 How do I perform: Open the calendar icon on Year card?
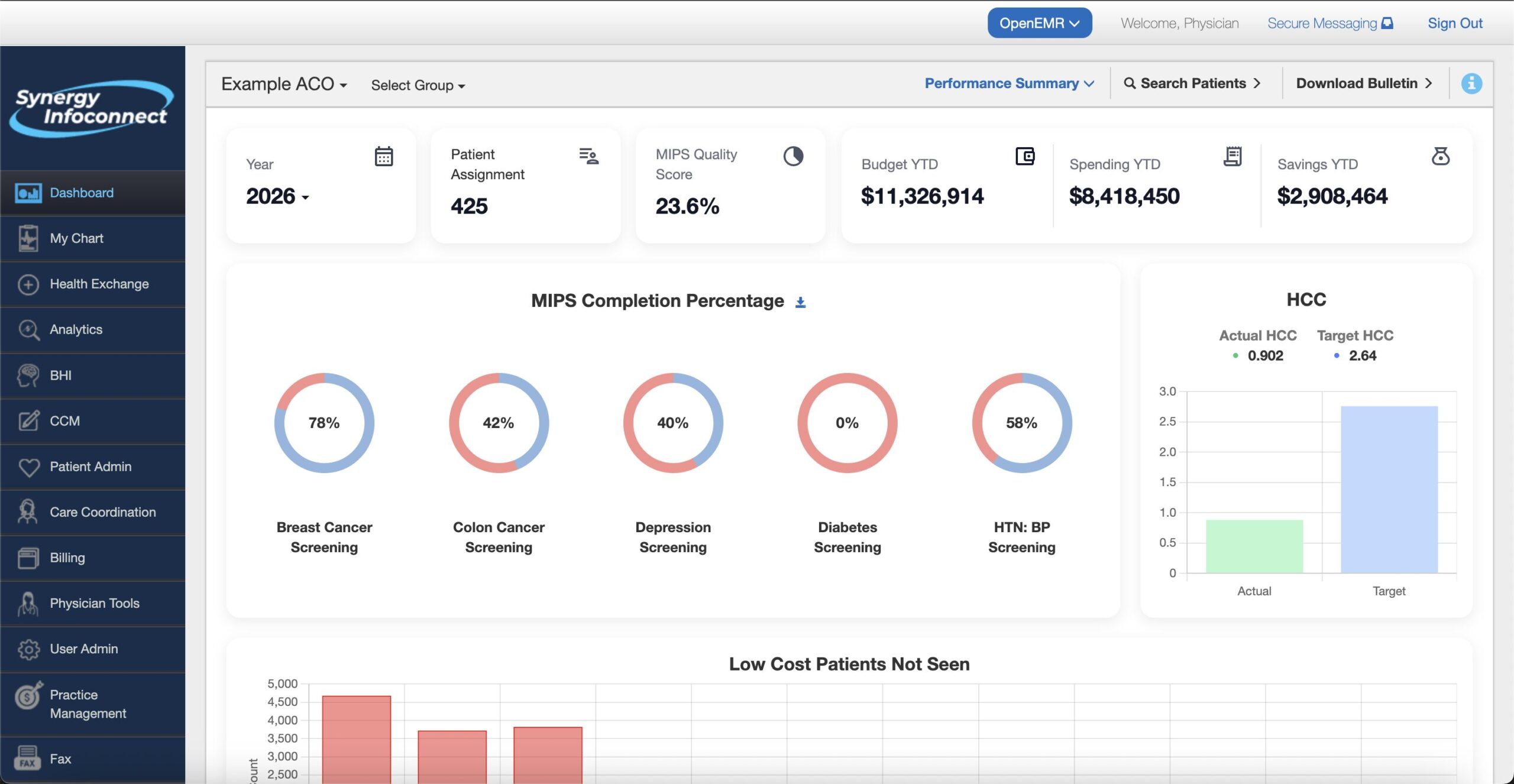point(384,156)
